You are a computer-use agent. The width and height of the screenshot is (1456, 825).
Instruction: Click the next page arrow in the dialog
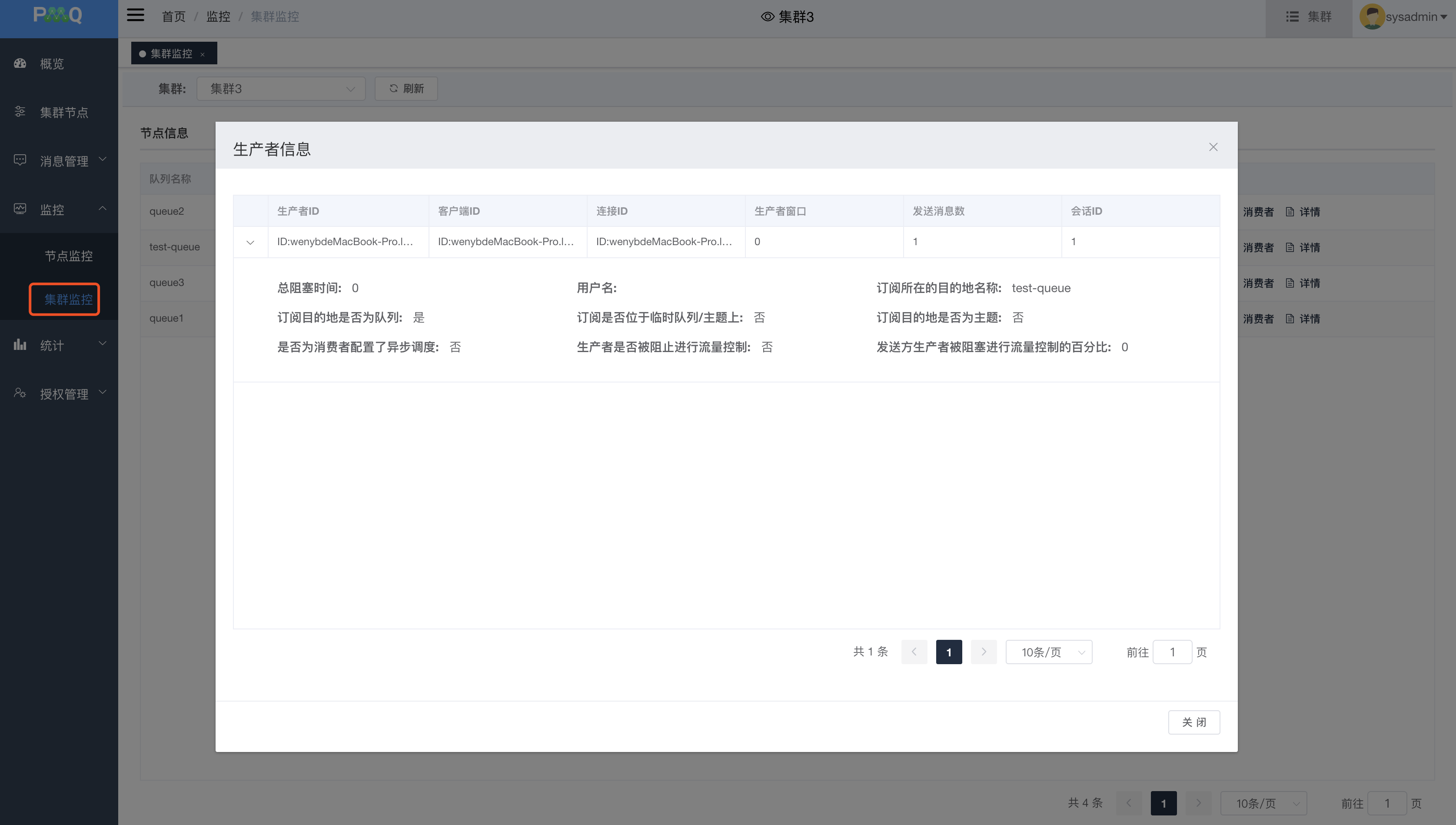coord(984,652)
